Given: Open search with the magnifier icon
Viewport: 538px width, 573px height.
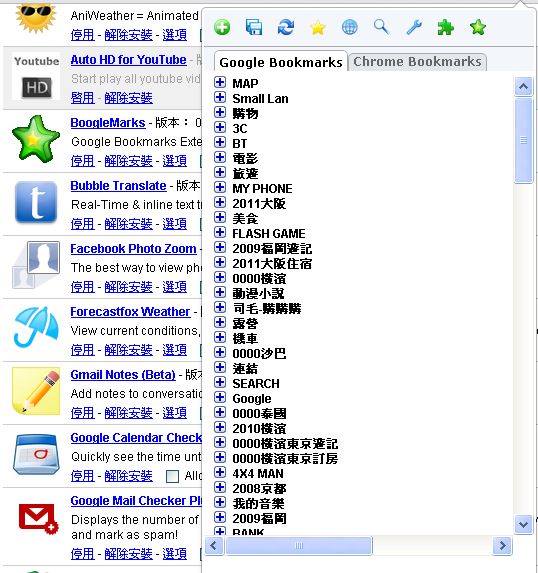Looking at the screenshot, I should click(382, 27).
